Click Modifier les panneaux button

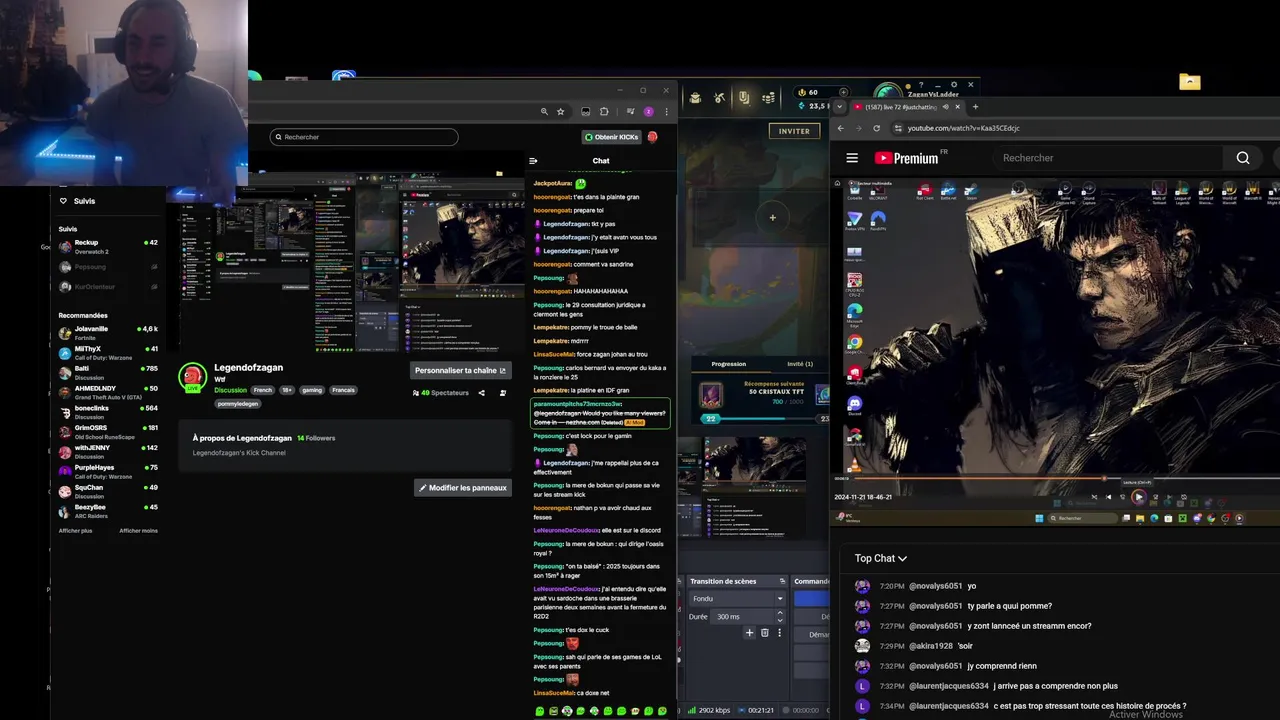(x=463, y=488)
